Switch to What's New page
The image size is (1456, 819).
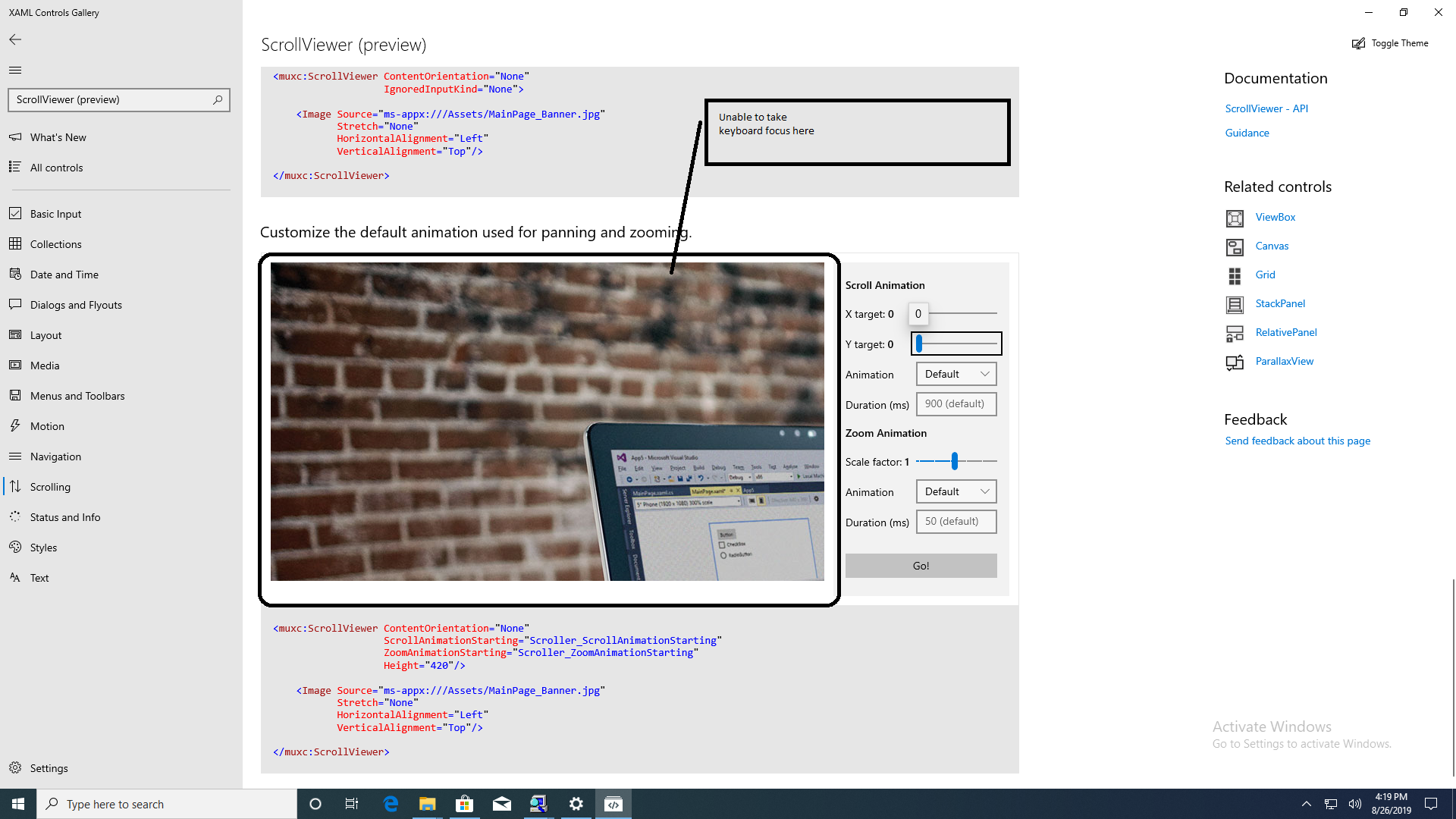(58, 136)
